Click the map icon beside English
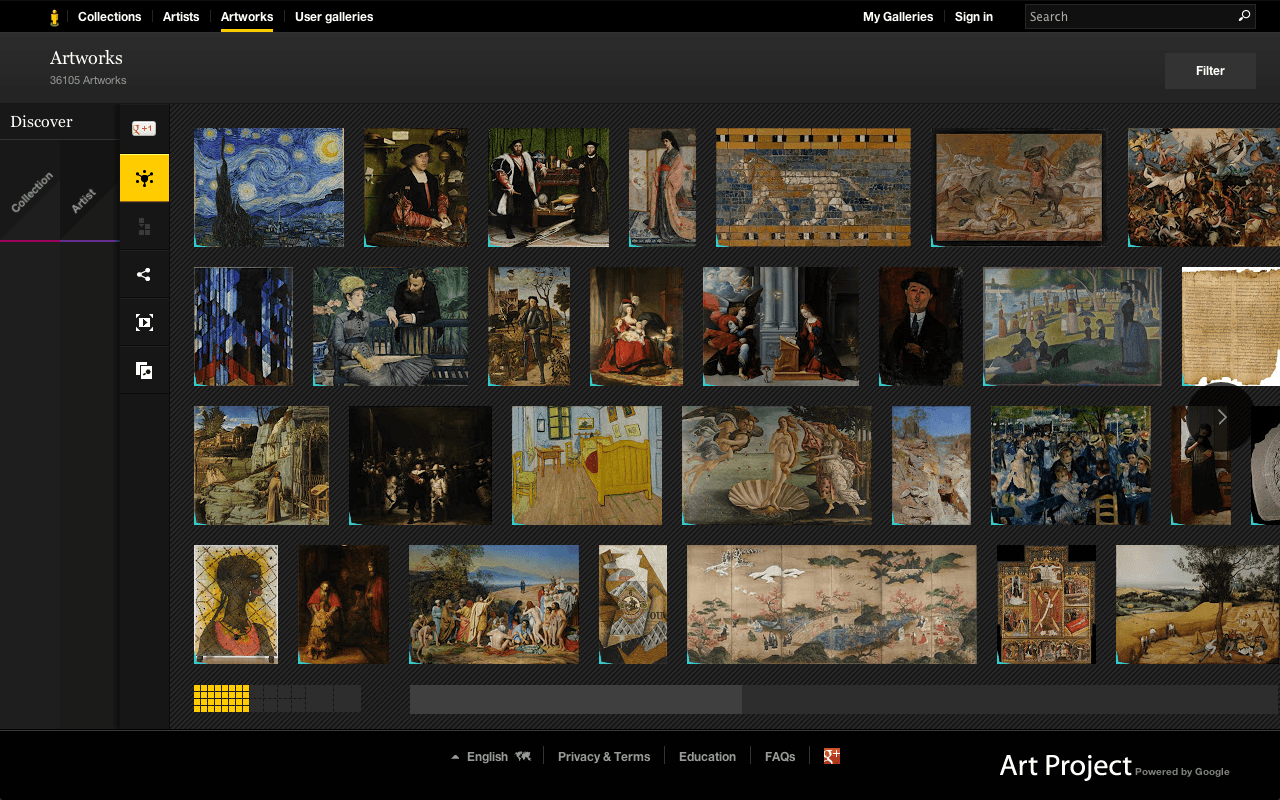This screenshot has width=1280, height=800. [523, 756]
